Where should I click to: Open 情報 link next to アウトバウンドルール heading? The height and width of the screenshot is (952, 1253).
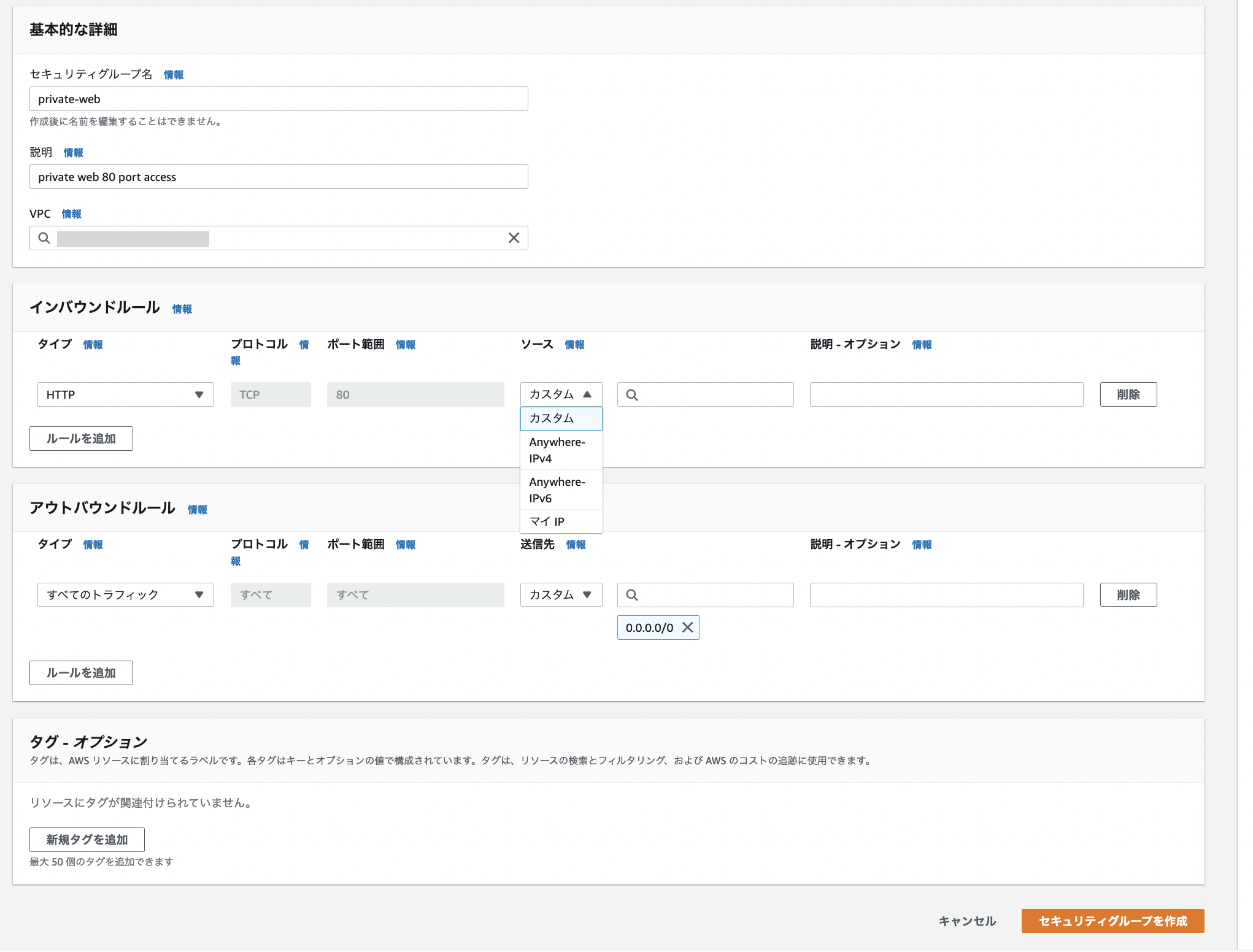pos(197,510)
